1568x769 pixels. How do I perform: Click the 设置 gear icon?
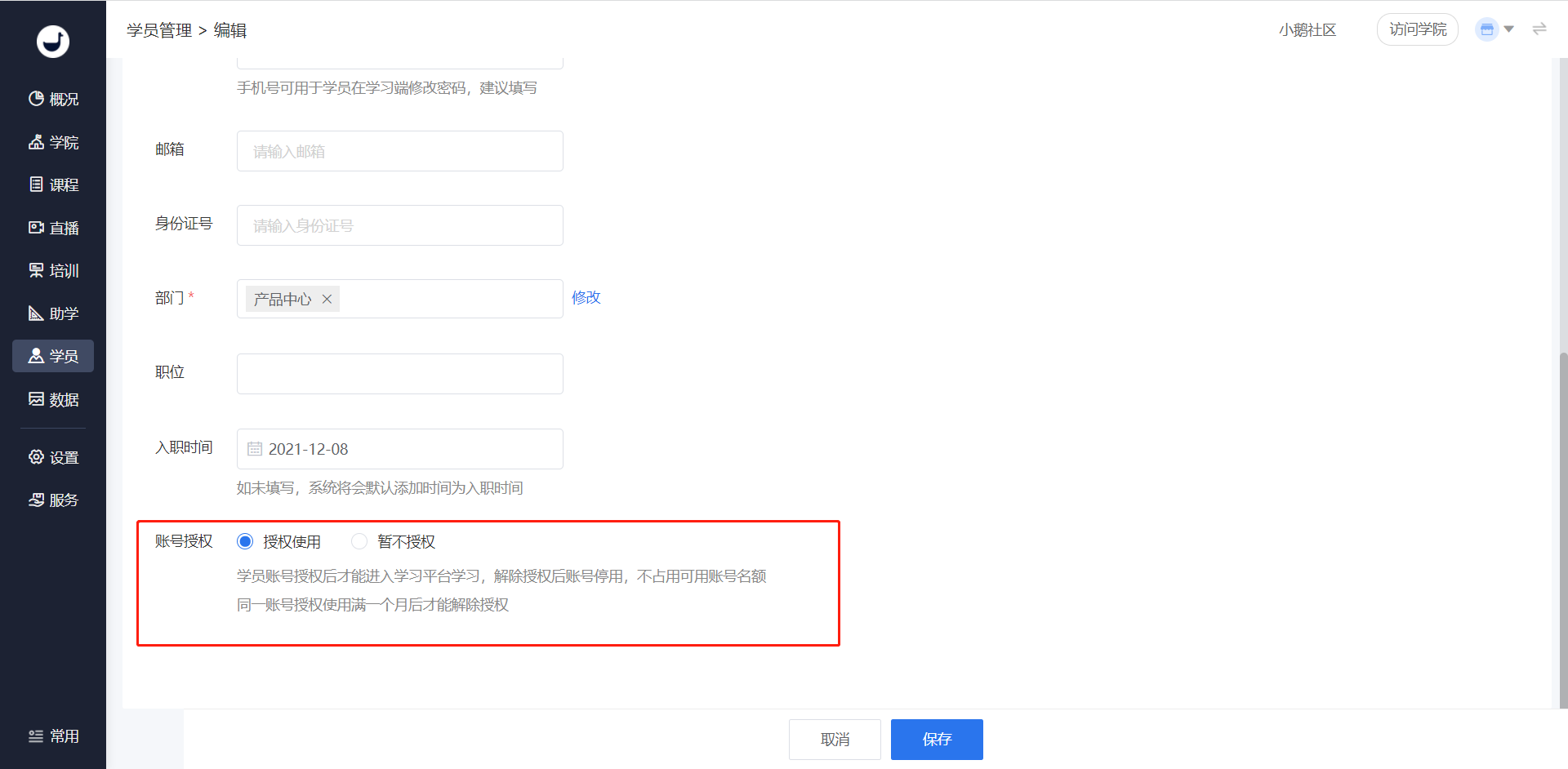pyautogui.click(x=36, y=457)
